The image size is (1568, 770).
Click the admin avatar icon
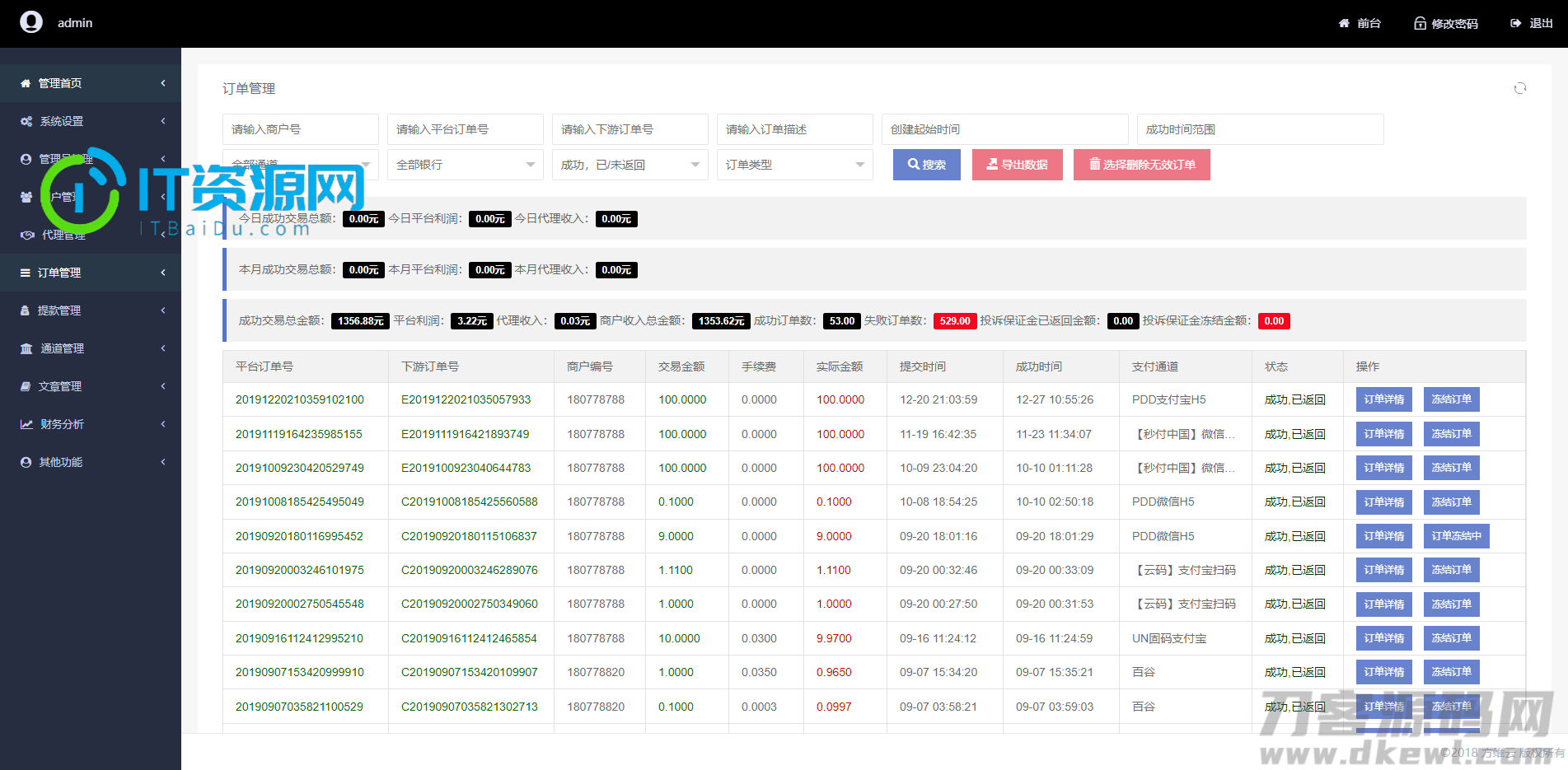31,22
